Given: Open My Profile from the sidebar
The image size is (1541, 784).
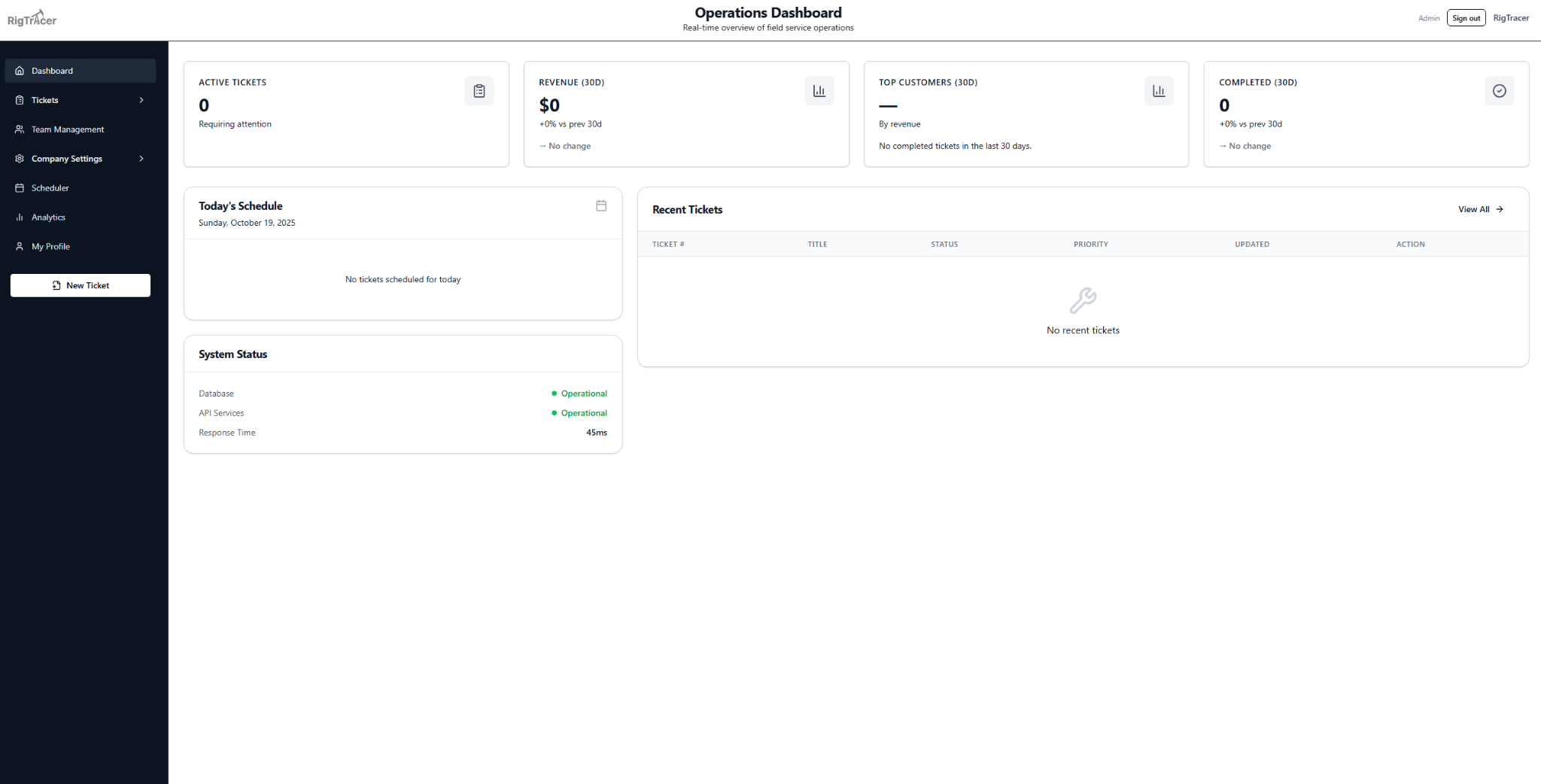Looking at the screenshot, I should [x=50, y=246].
